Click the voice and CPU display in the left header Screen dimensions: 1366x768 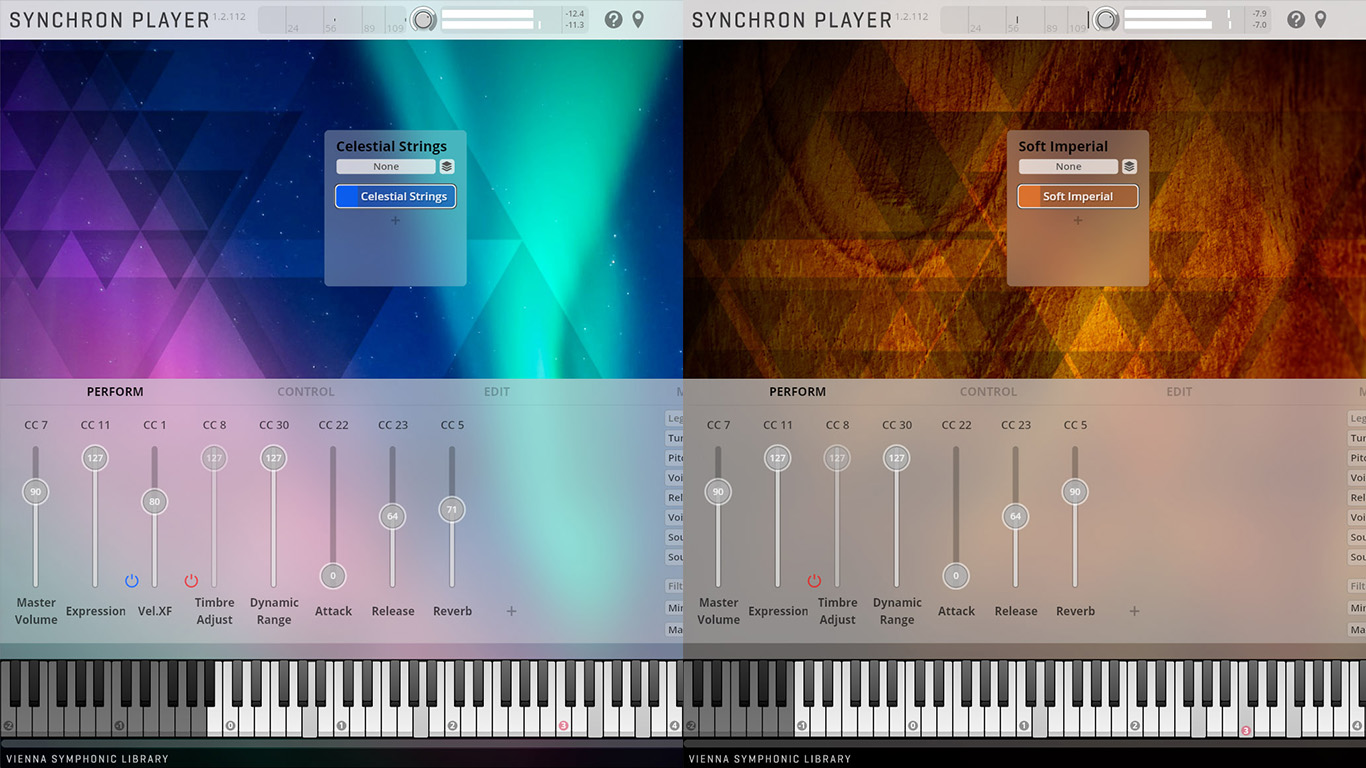(333, 20)
